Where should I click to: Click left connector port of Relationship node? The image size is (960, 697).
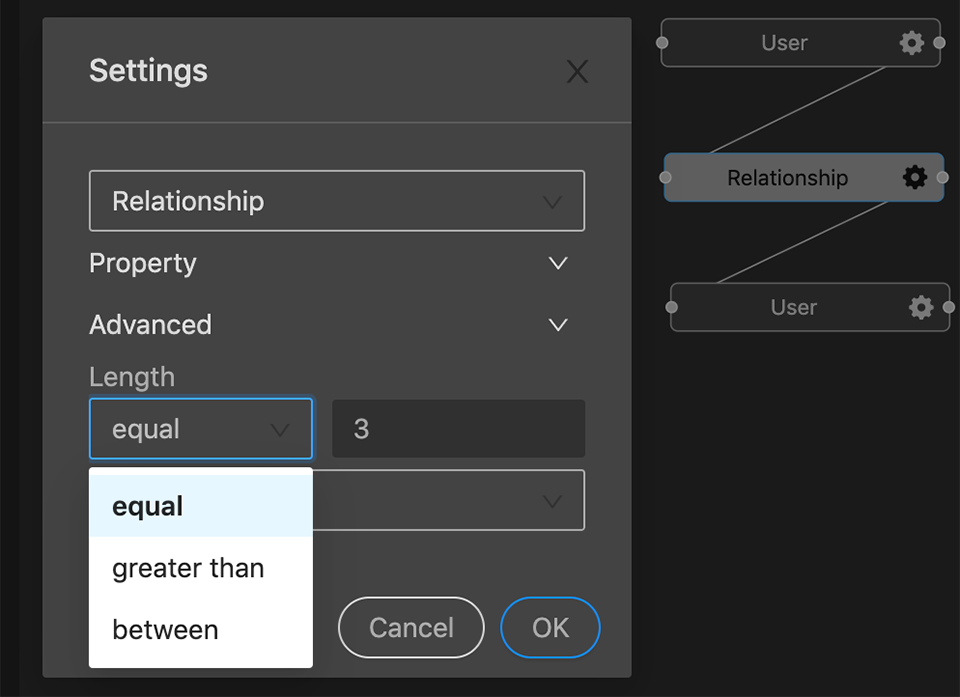(x=666, y=178)
